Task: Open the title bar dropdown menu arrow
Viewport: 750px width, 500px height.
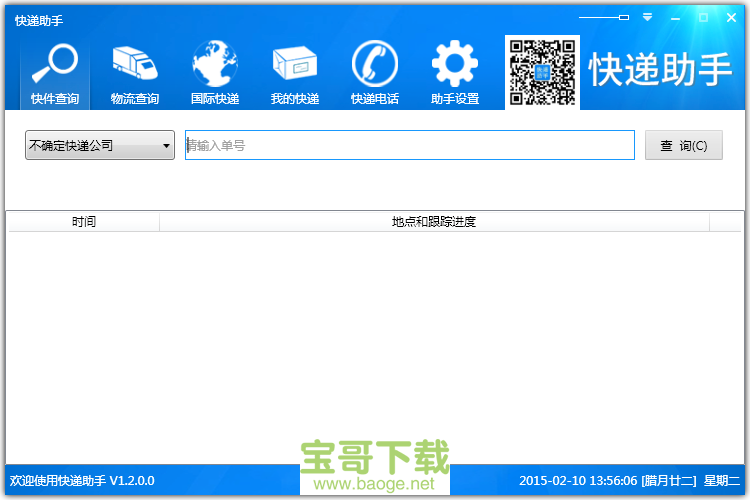Action: 647,18
